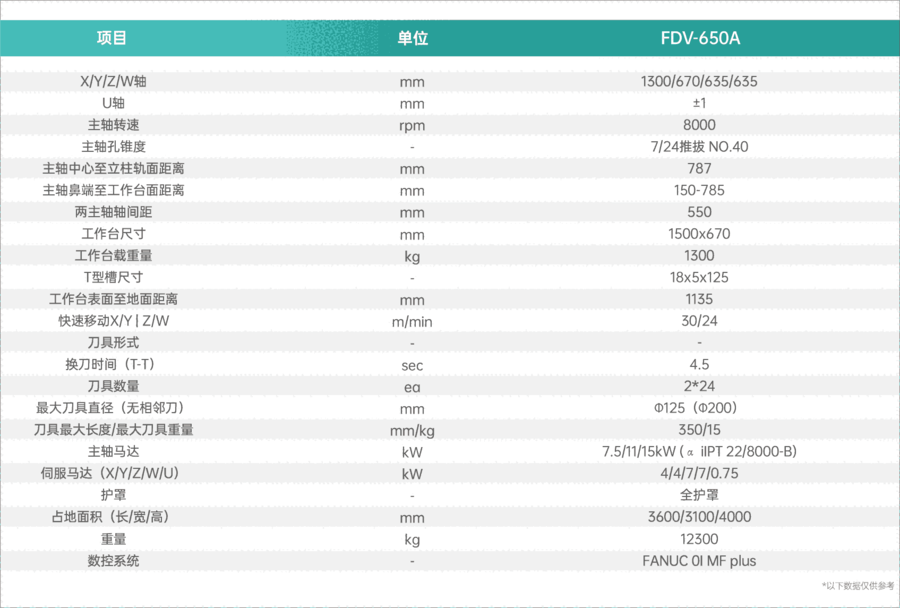Click the Φ125（Φ200）diameter value
This screenshot has height=608, width=900.
click(700, 408)
